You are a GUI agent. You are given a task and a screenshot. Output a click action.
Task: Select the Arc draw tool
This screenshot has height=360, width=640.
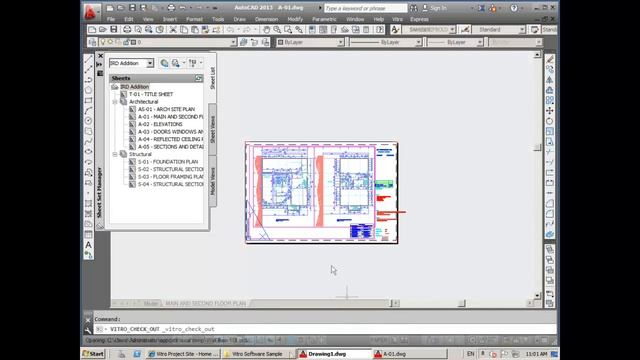tap(88, 111)
